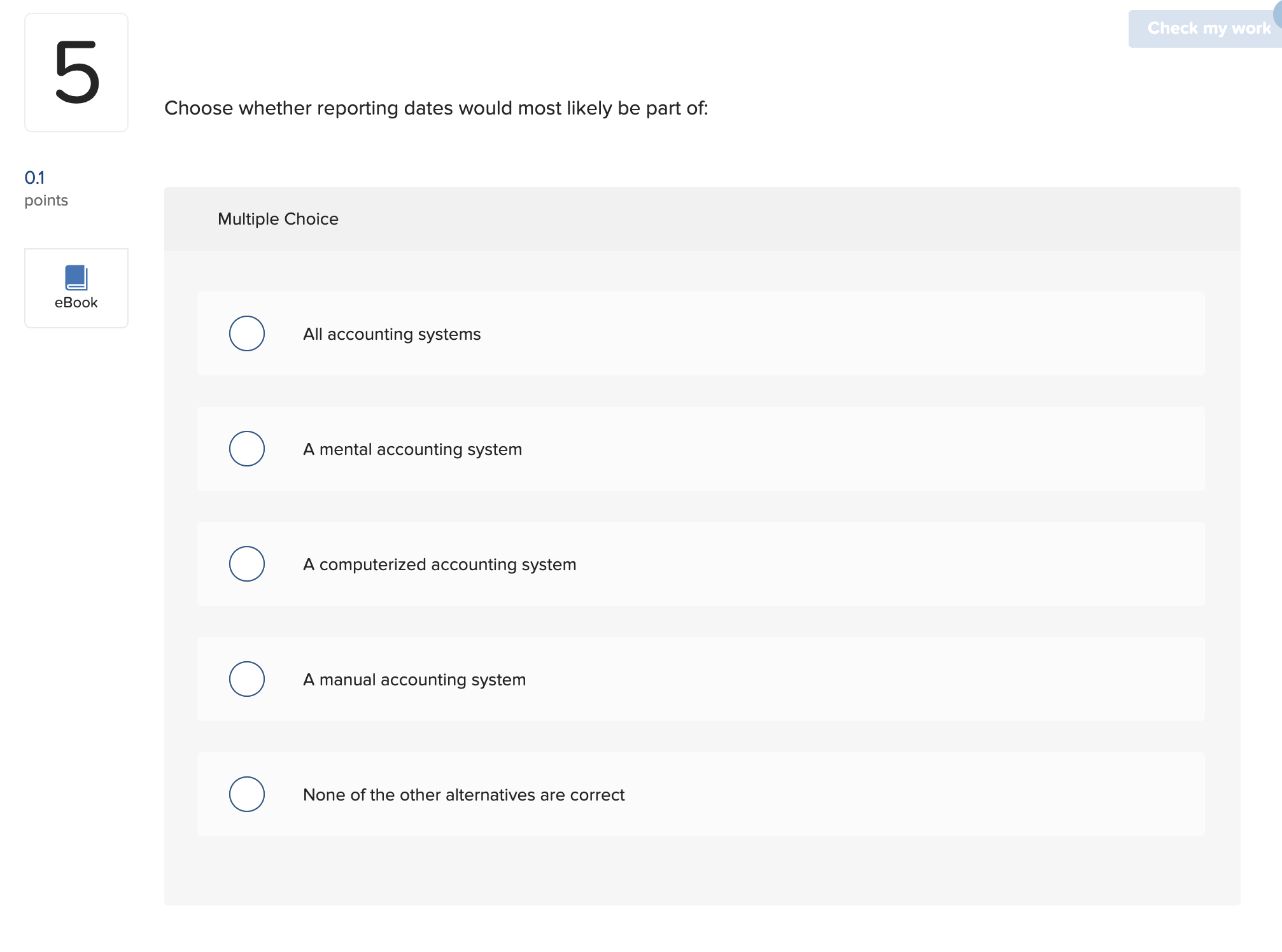Screen dimensions: 1282x952
Task: Click the eBook label text
Action: [76, 302]
